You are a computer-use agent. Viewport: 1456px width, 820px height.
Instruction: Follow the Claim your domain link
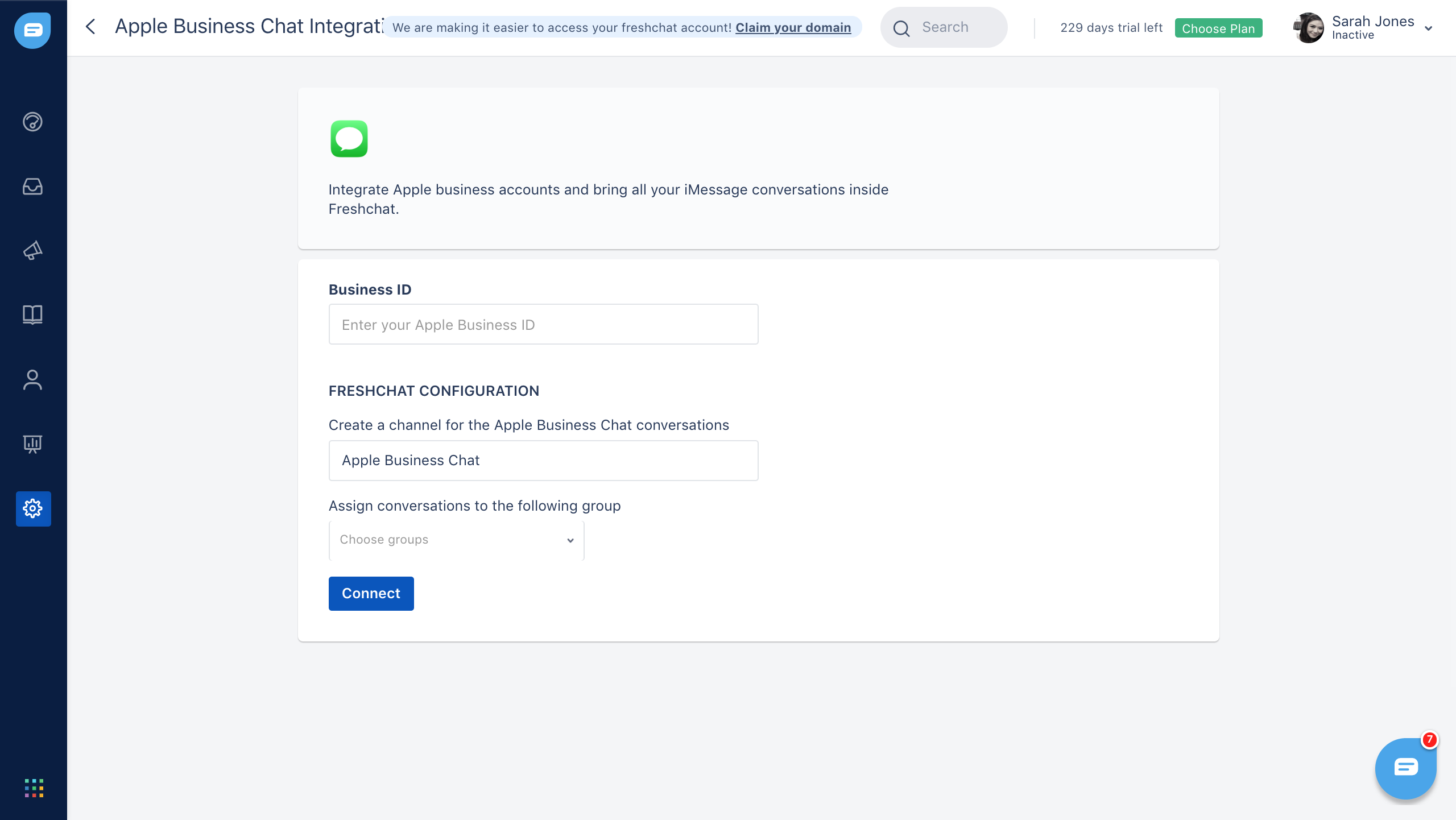coord(793,28)
